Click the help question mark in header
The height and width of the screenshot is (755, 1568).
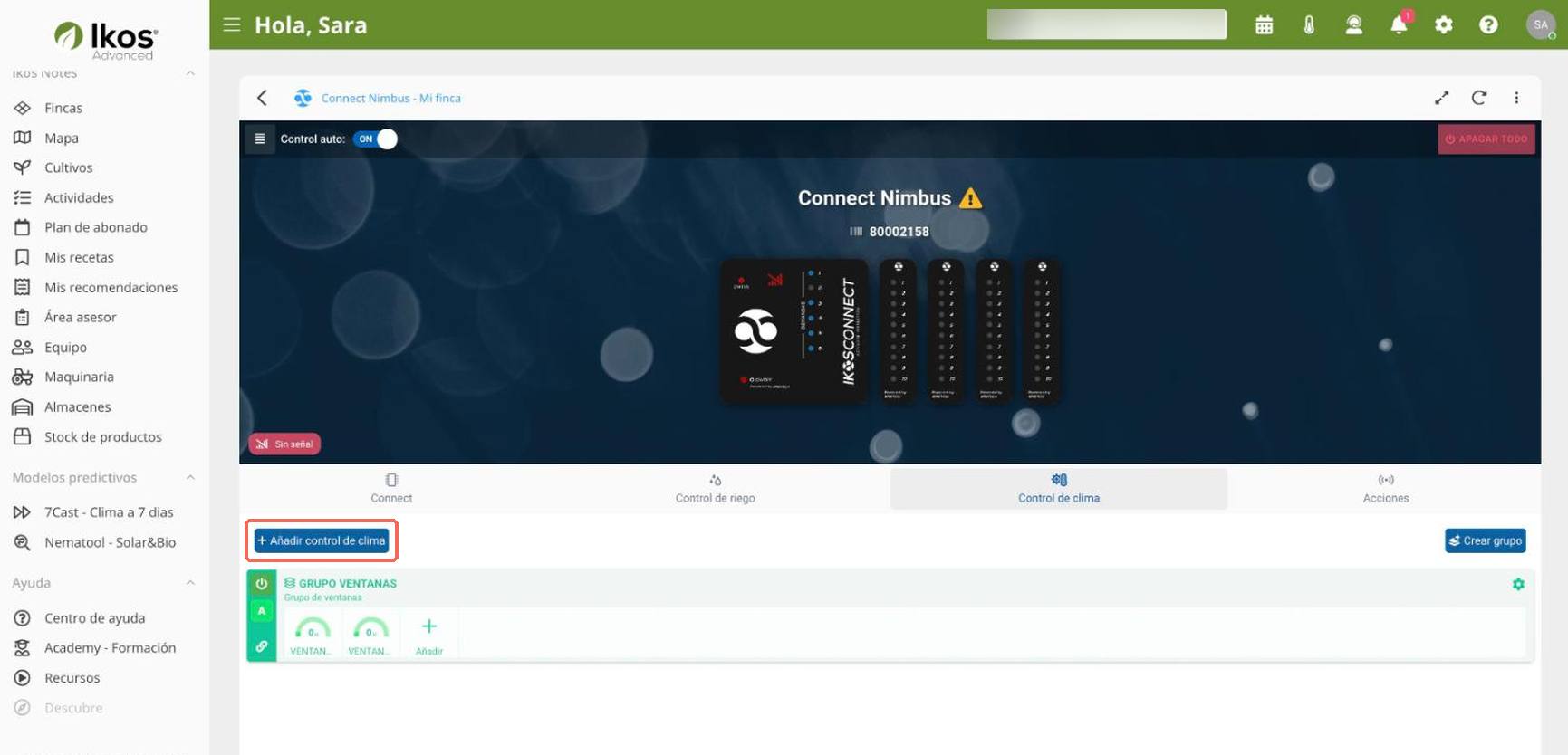tap(1488, 25)
